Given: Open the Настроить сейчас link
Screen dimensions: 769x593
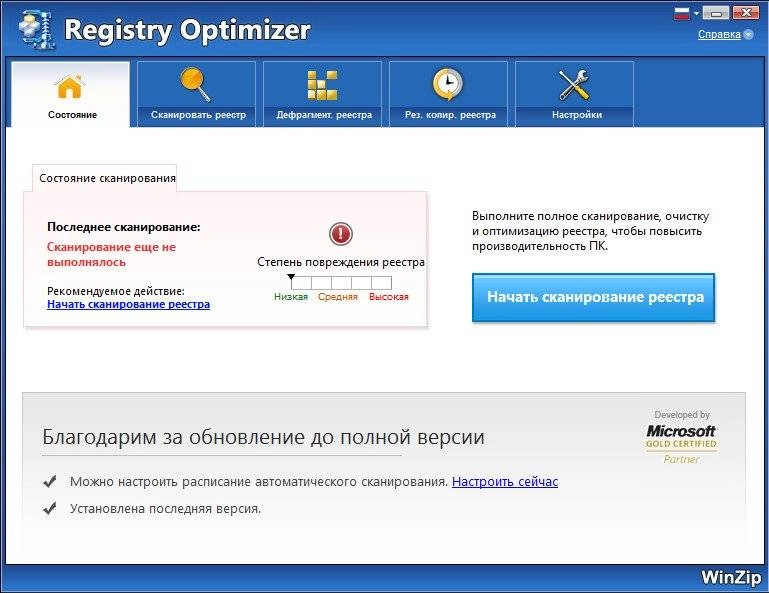Looking at the screenshot, I should (505, 482).
